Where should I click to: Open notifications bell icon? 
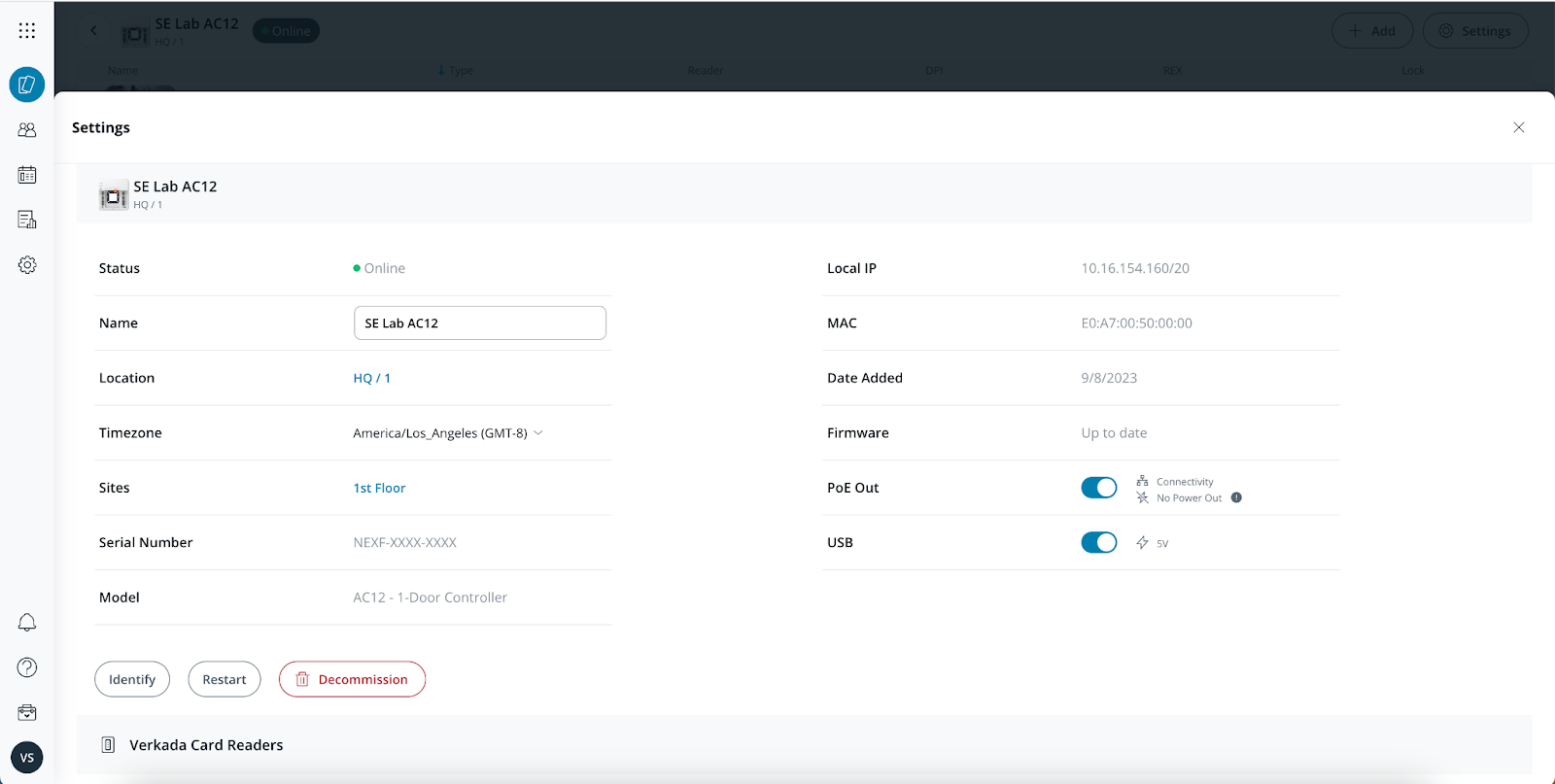tap(27, 623)
